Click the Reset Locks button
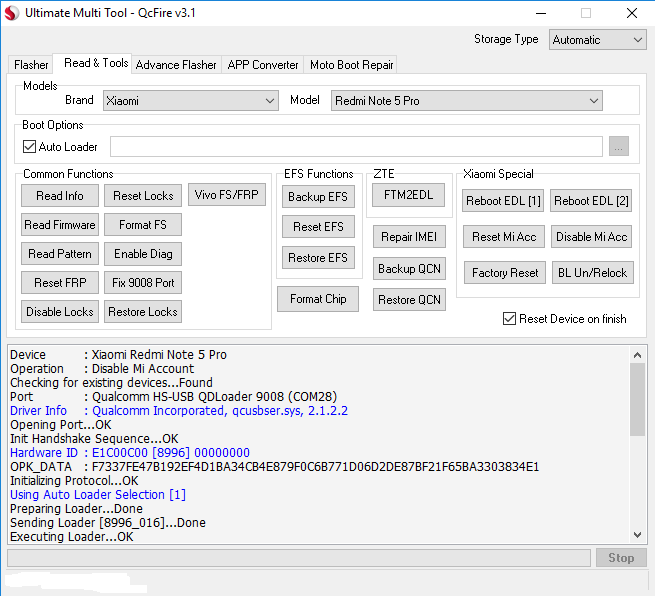Image resolution: width=655 pixels, height=596 pixels. point(143,195)
